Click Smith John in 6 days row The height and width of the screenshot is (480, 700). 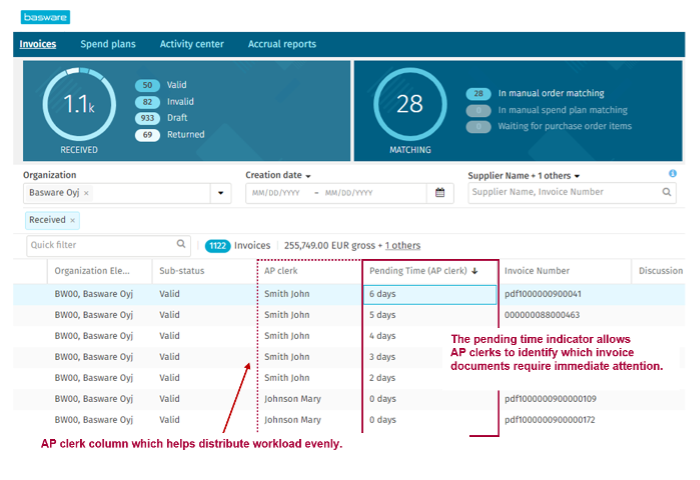pyautogui.click(x=287, y=294)
